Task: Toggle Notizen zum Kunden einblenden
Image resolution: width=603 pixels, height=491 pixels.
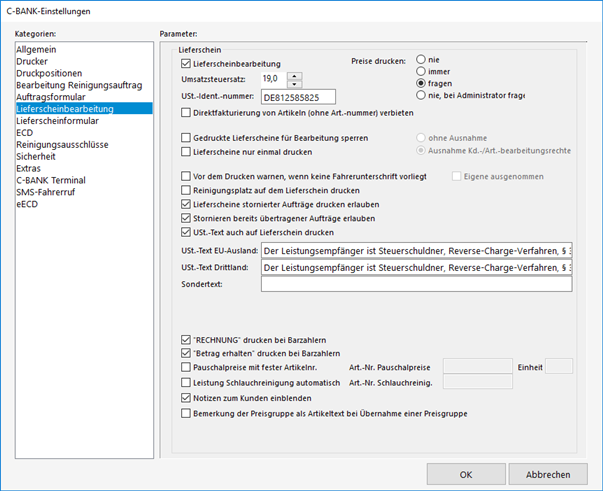Action: pyautogui.click(x=186, y=397)
